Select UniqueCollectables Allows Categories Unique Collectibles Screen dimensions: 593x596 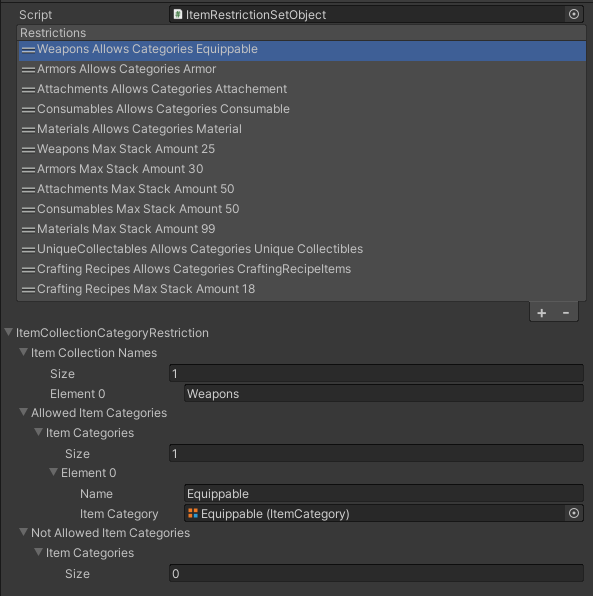[x=302, y=249]
